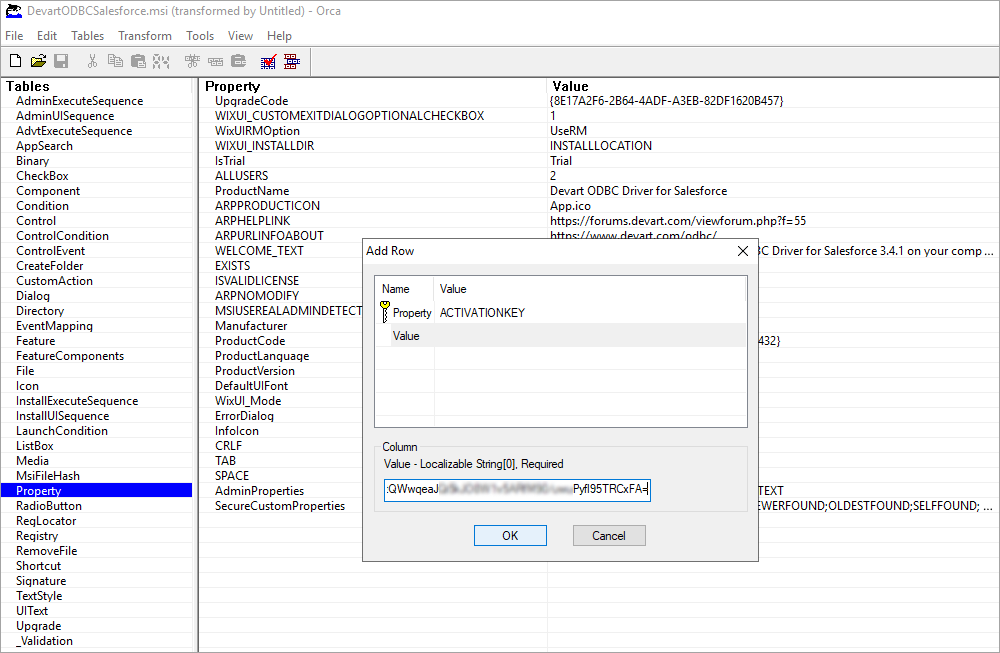Screen dimensions: 1000x653
Task: Confirm the new row with OK
Action: point(510,535)
